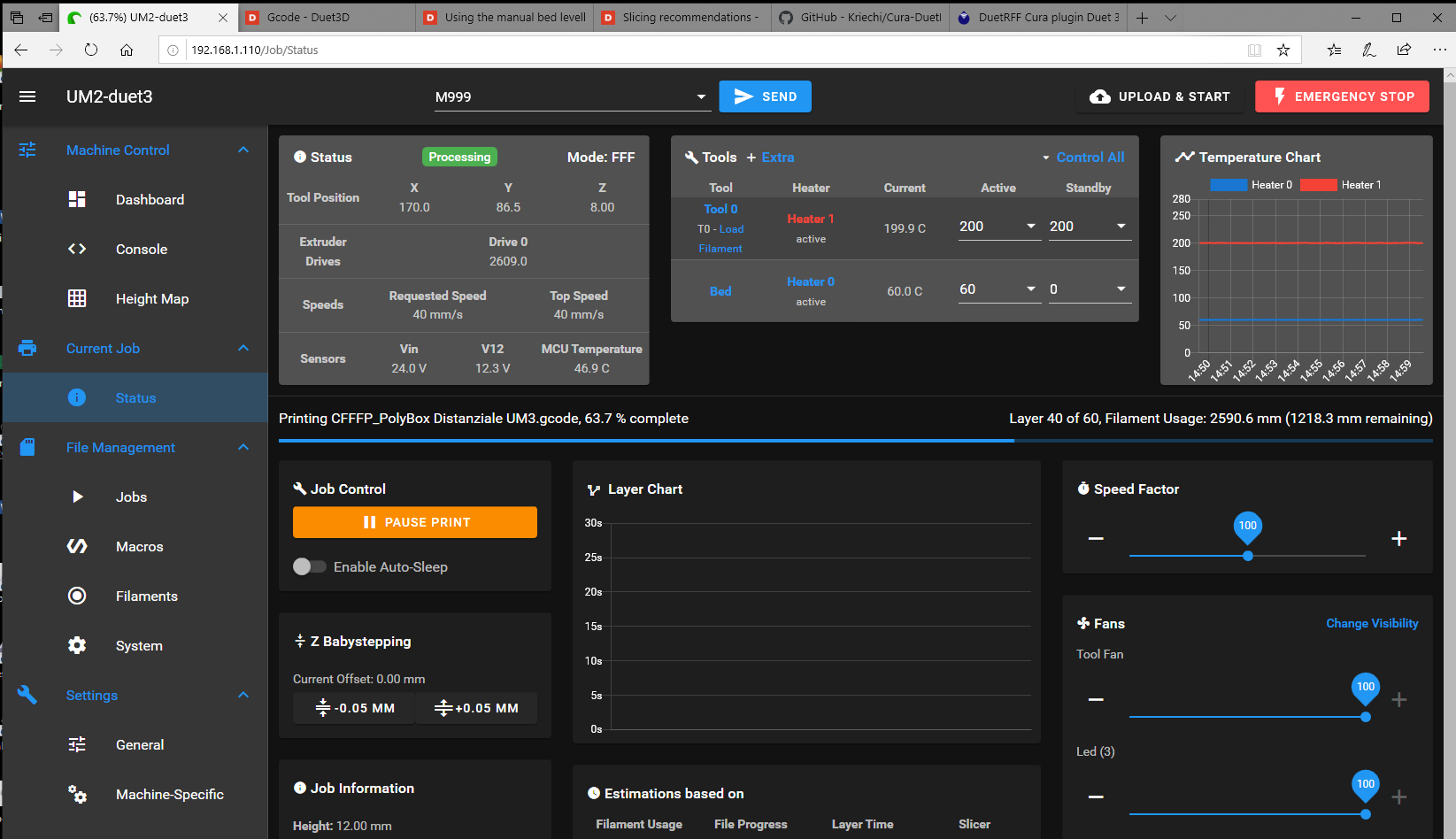The image size is (1456, 839).
Task: Open the Control All dropdown
Action: click(x=1082, y=157)
